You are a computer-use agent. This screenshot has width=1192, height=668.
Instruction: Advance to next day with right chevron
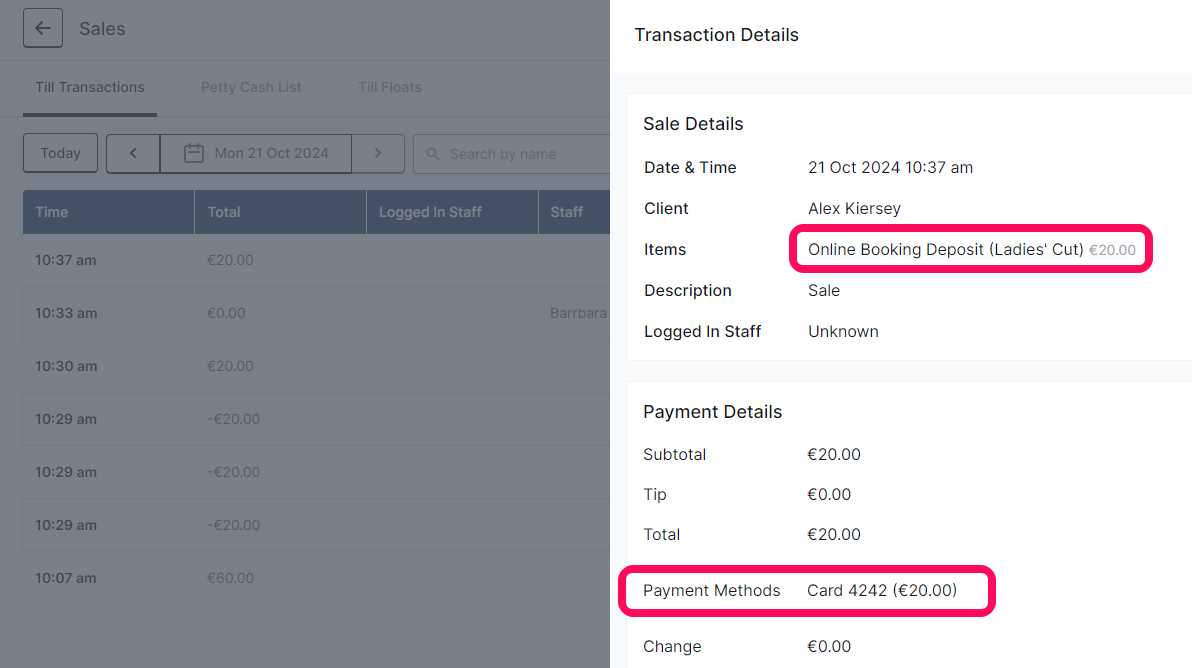point(378,154)
